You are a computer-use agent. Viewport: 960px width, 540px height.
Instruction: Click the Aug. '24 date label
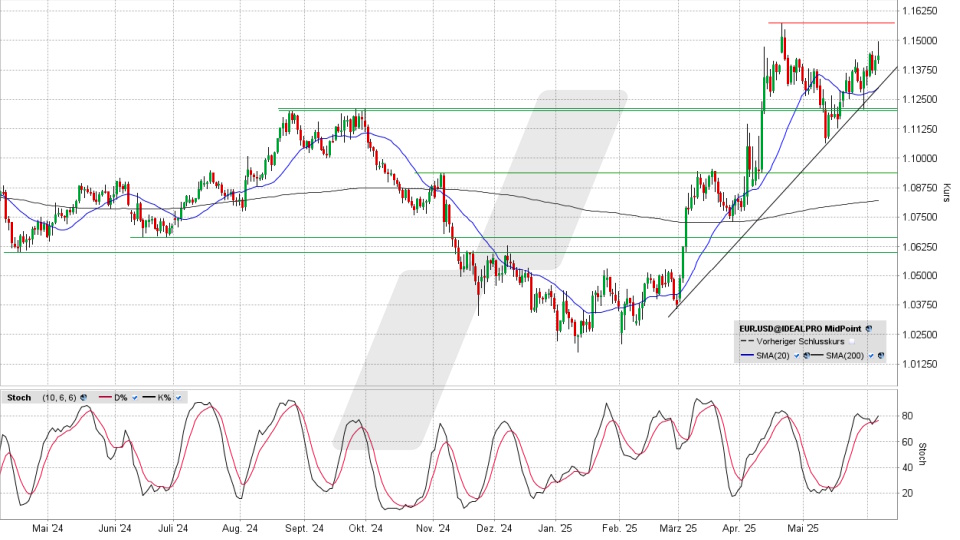(x=240, y=528)
